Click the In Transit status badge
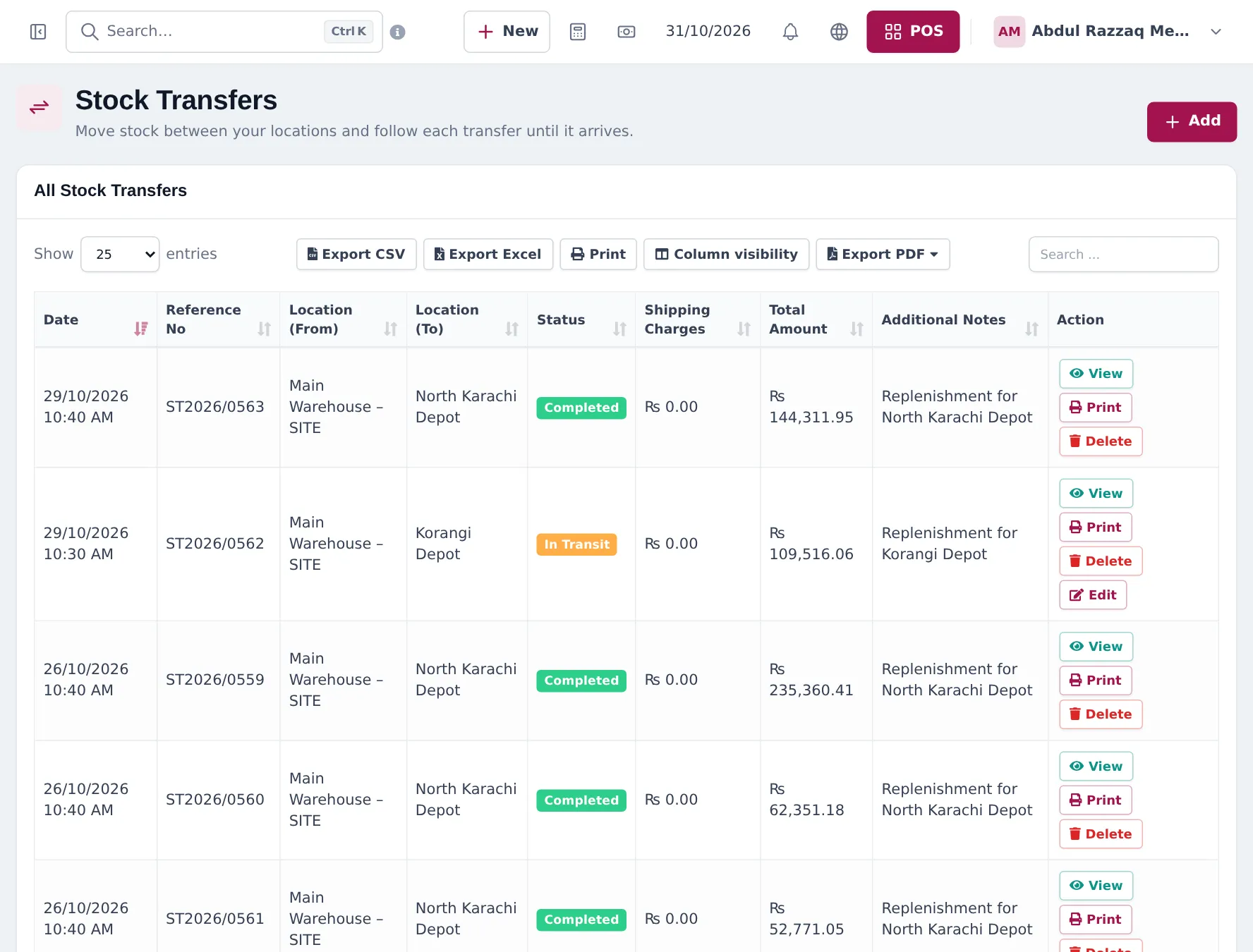The width and height of the screenshot is (1253, 952). coord(576,544)
